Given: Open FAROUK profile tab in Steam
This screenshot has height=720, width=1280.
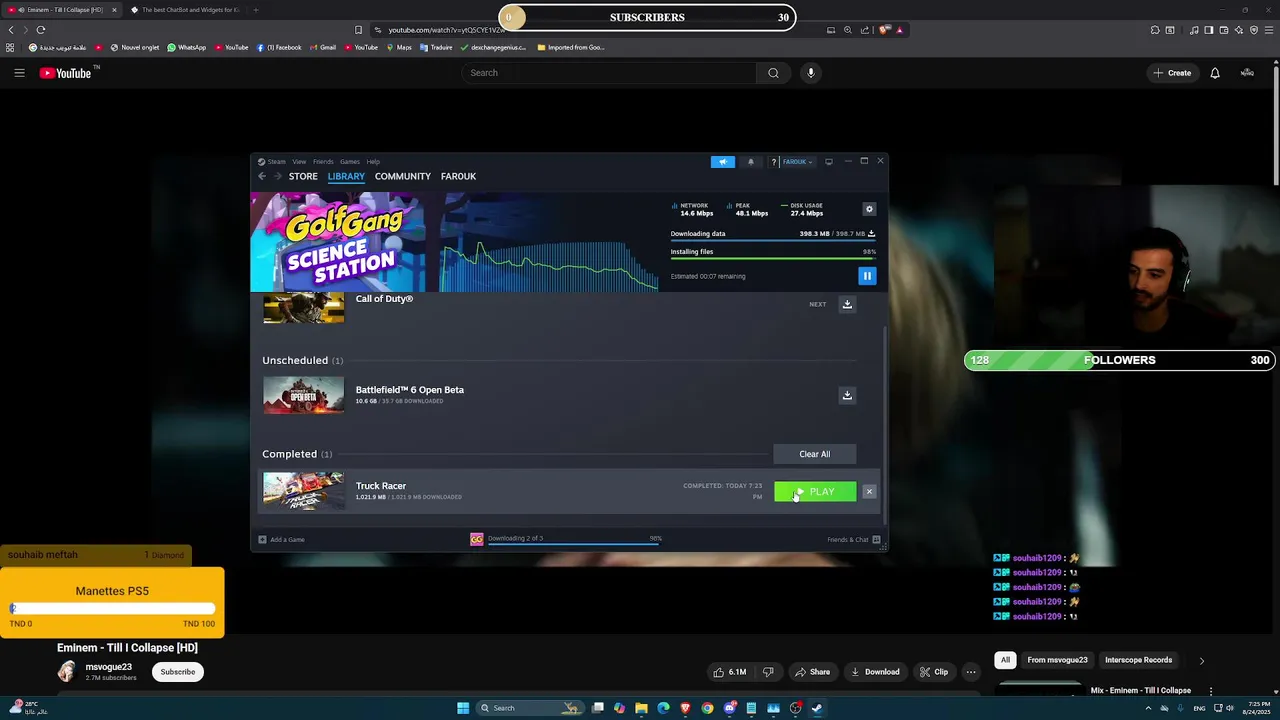Looking at the screenshot, I should pyautogui.click(x=458, y=176).
